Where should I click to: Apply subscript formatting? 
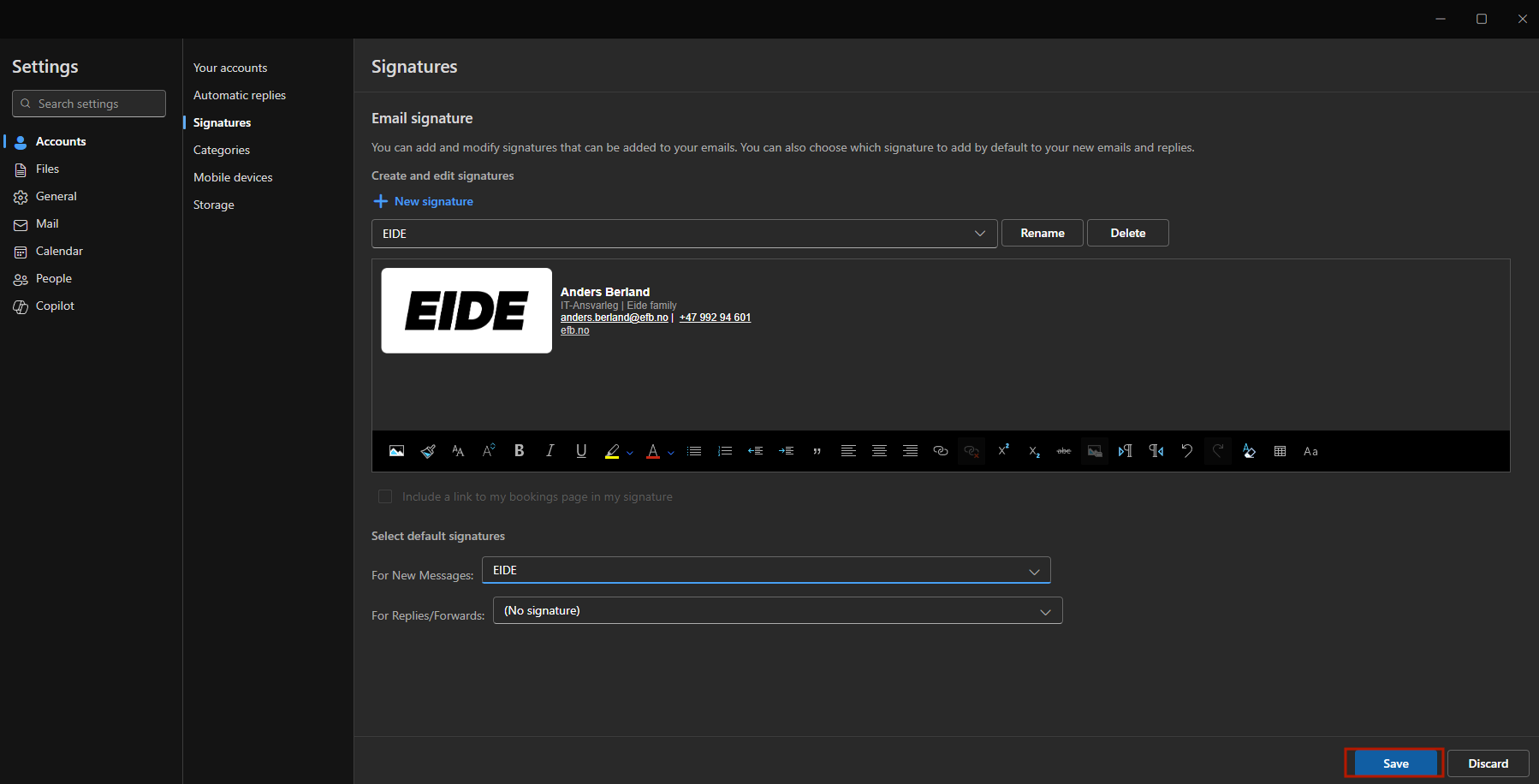pos(1034,451)
